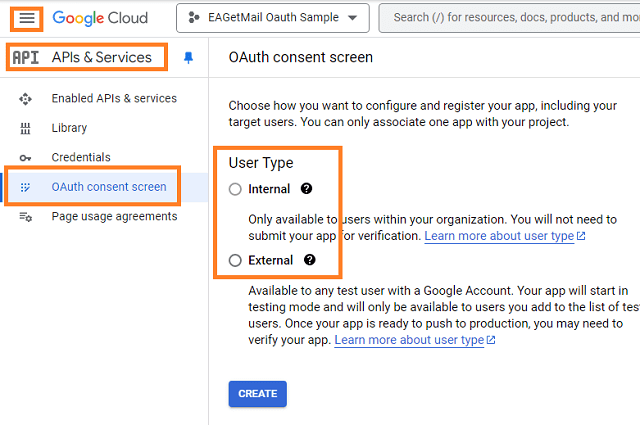Go to the Library page

[x=69, y=128]
